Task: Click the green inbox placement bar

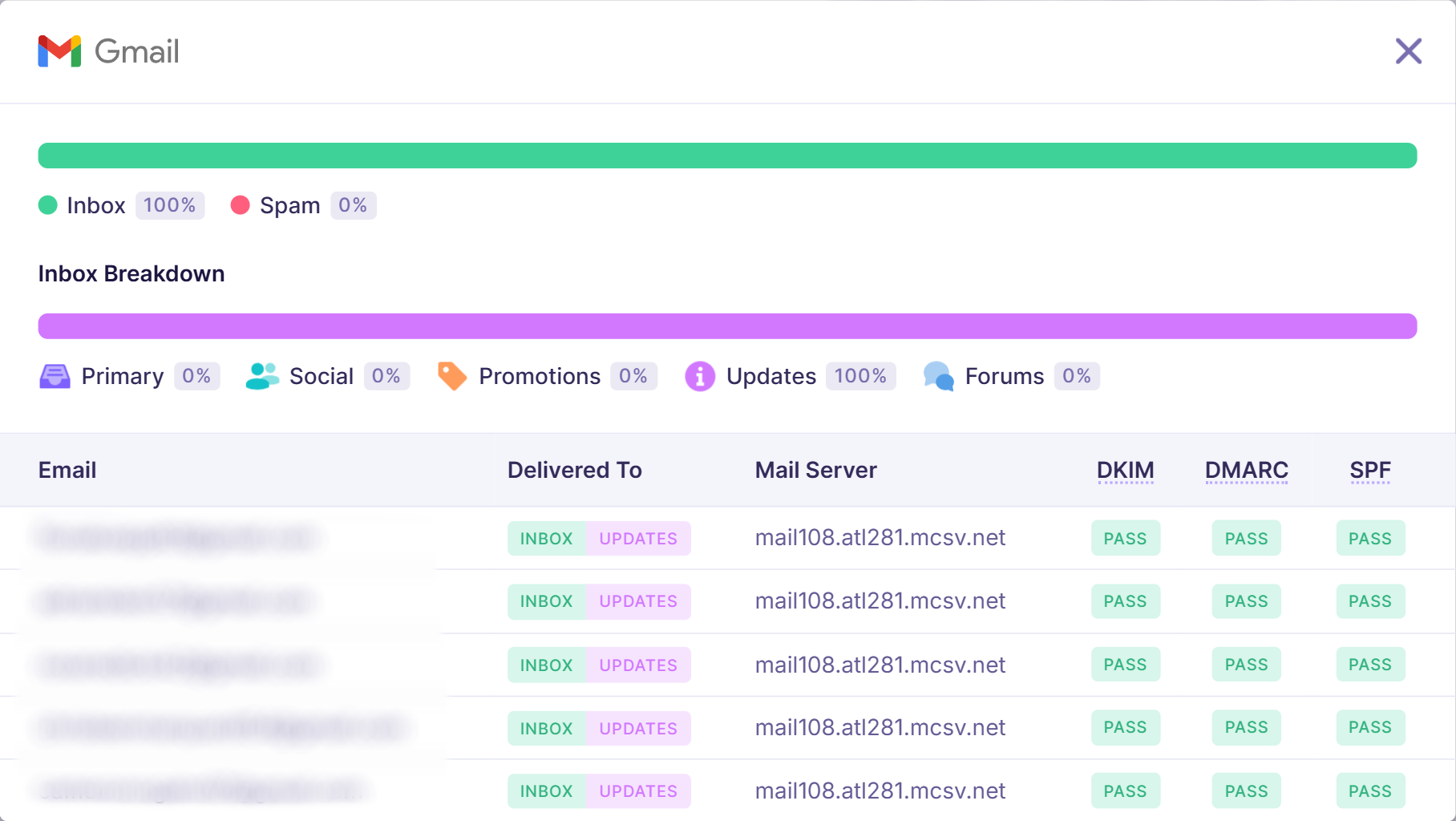Action: coord(727,156)
